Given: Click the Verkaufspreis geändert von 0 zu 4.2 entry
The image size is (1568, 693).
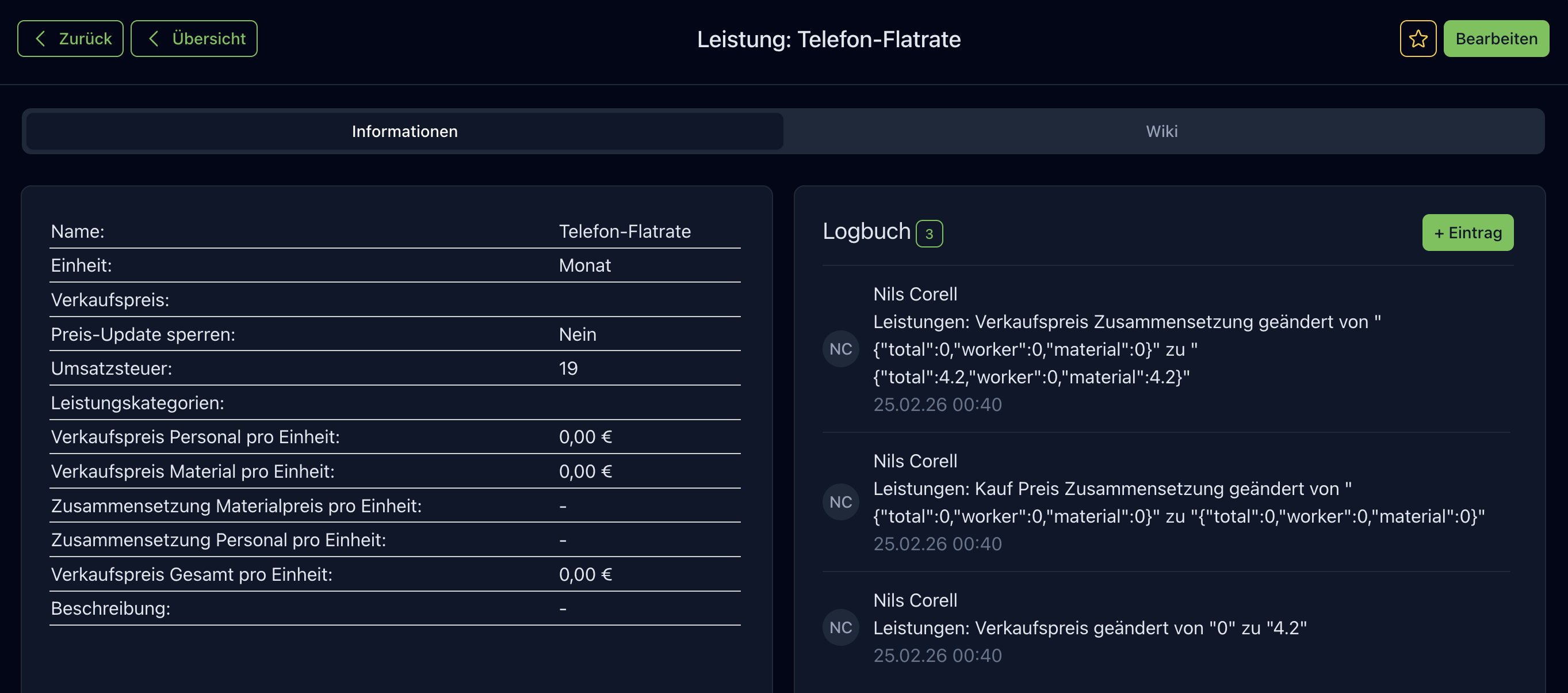Looking at the screenshot, I should point(1089,628).
